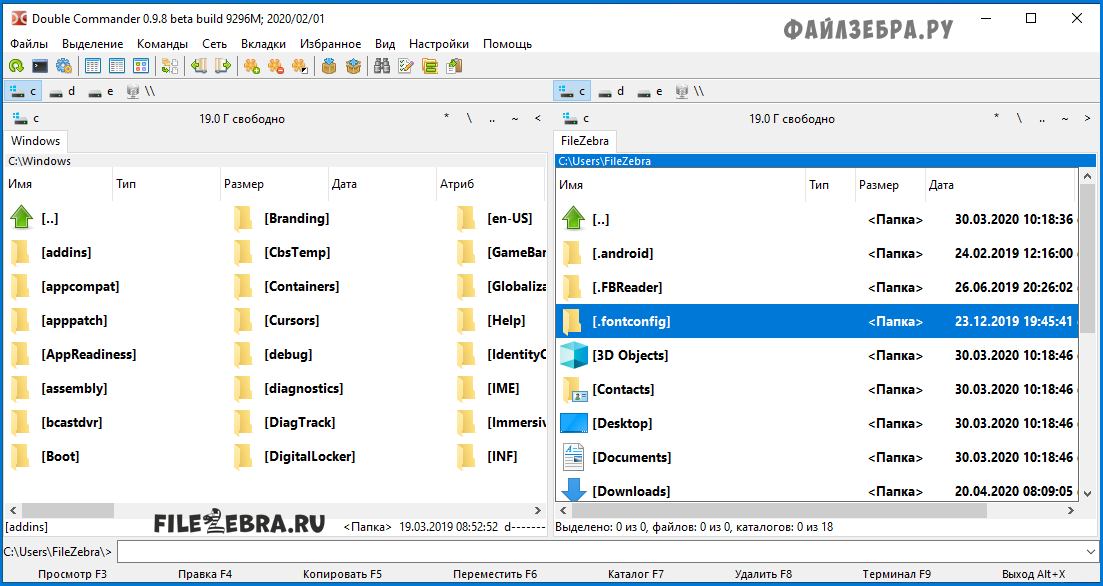Click right panel home '~' button
1103x586 pixels.
(x=1065, y=118)
